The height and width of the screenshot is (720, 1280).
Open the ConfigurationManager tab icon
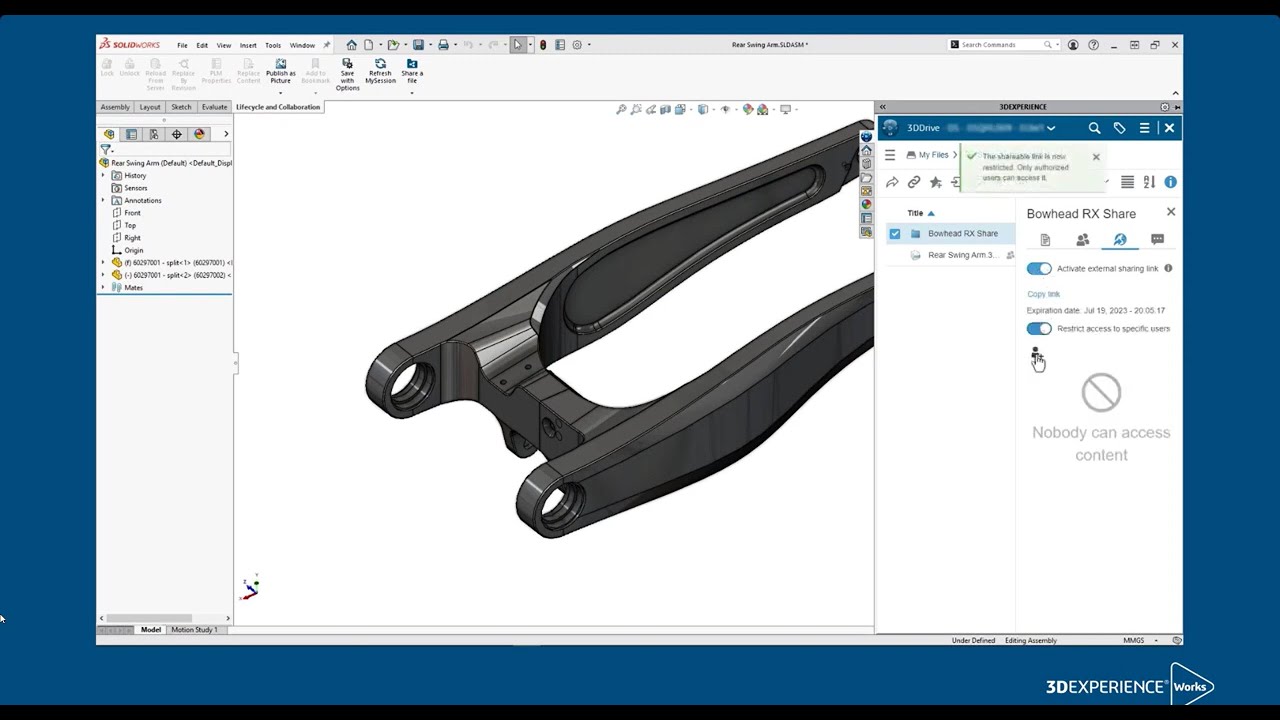click(x=154, y=134)
